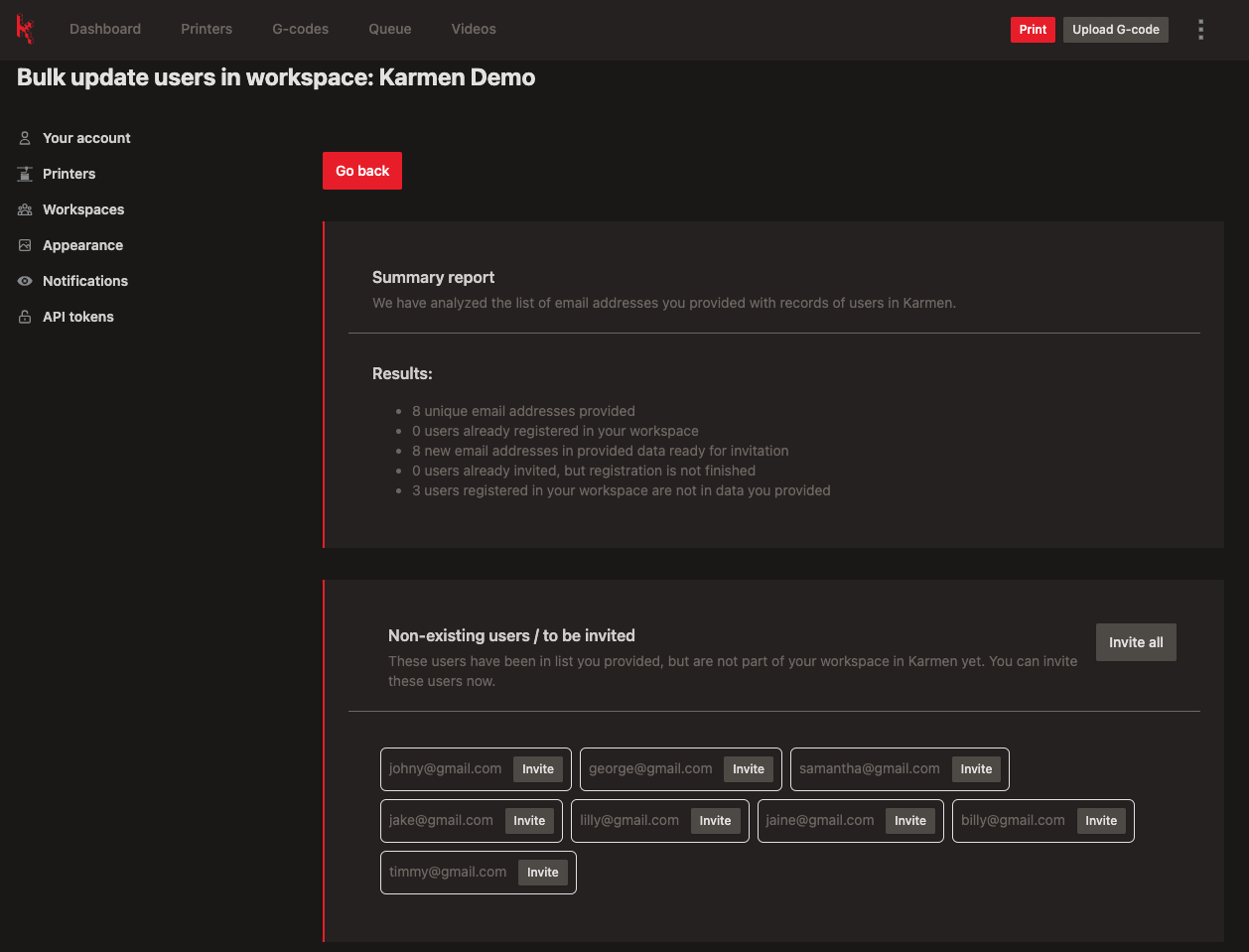Click the billy@gmail.com email text
This screenshot has height=952, width=1249.
click(x=1013, y=820)
